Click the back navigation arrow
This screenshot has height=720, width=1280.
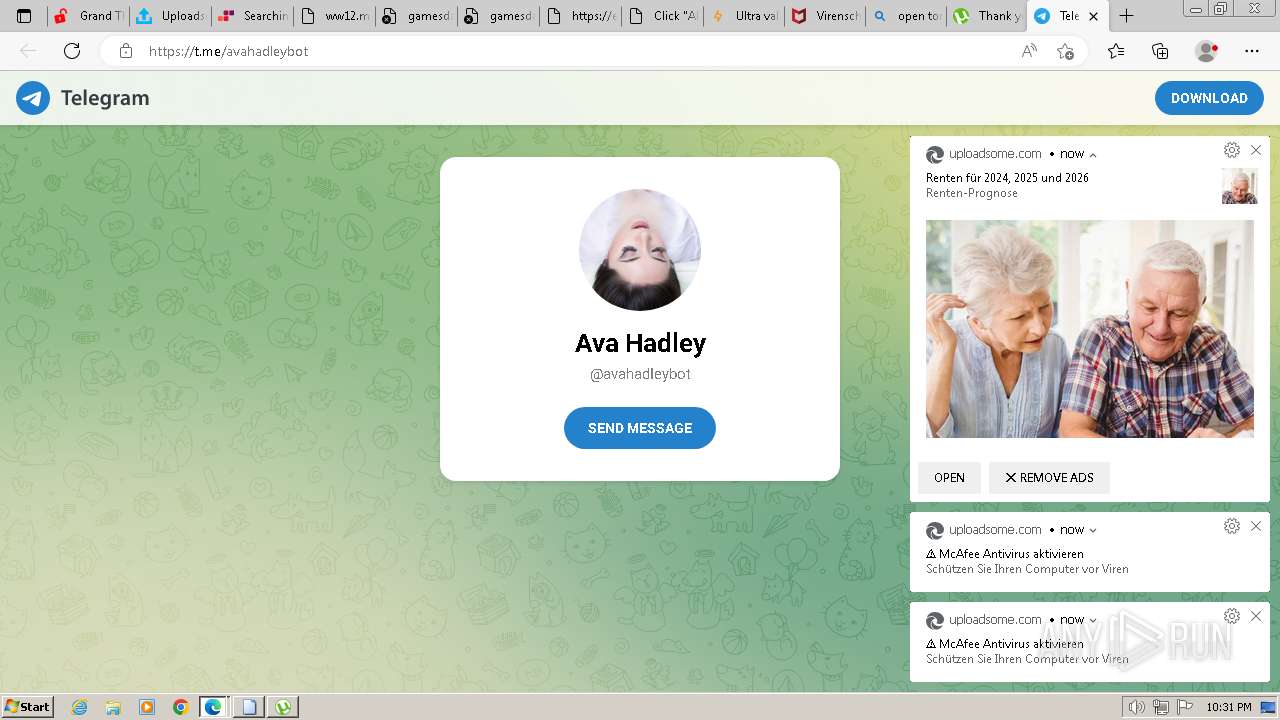(28, 51)
